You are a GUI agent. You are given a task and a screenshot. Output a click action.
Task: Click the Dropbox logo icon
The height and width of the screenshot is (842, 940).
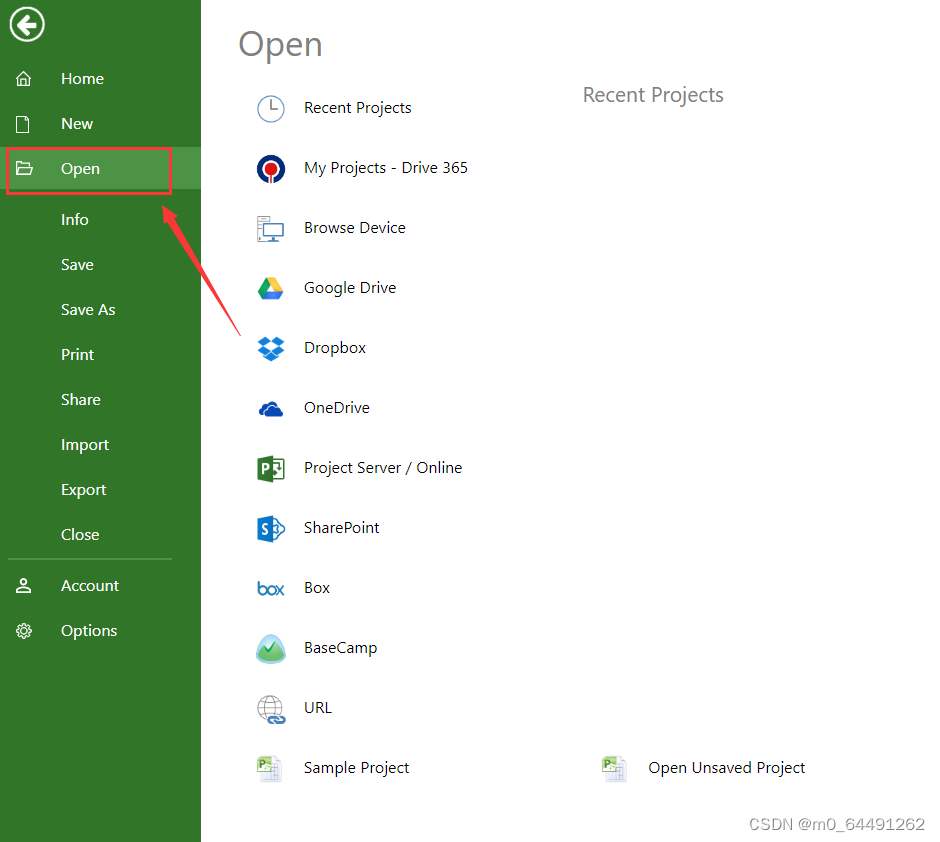271,348
